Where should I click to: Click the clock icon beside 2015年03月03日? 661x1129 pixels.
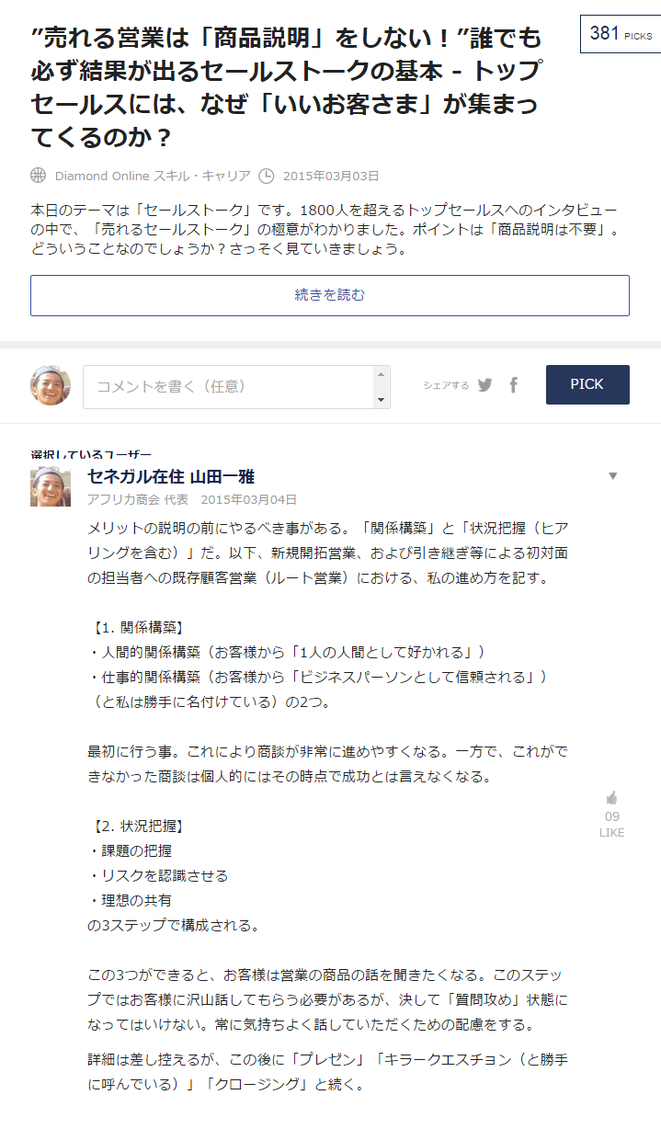click(x=266, y=176)
